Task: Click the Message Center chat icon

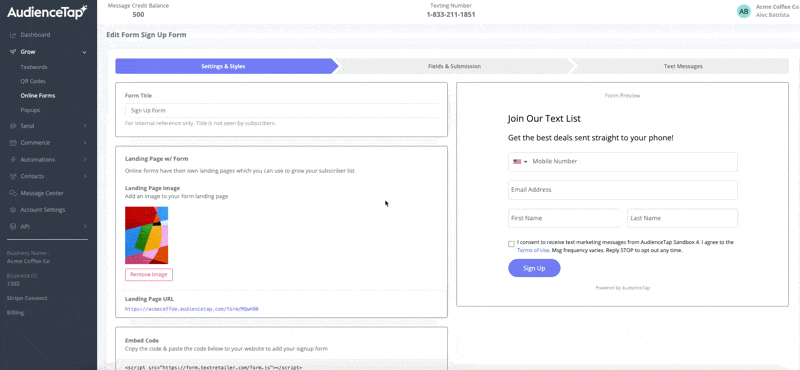Action: (13, 193)
